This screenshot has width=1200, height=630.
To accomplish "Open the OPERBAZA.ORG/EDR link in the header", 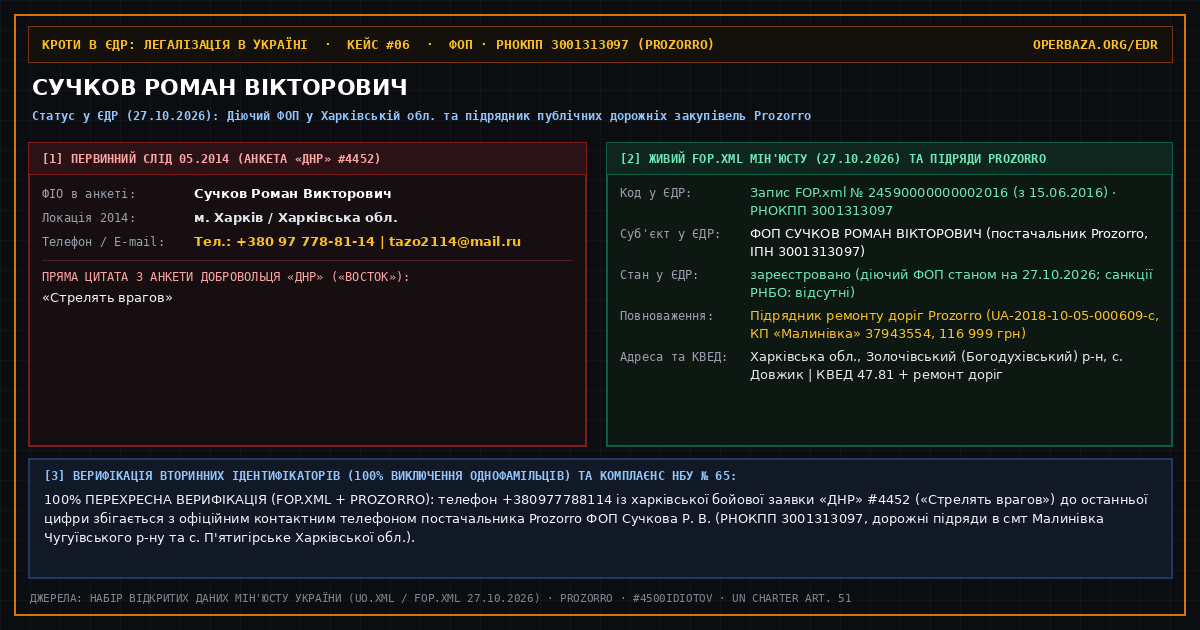I will coord(1095,45).
